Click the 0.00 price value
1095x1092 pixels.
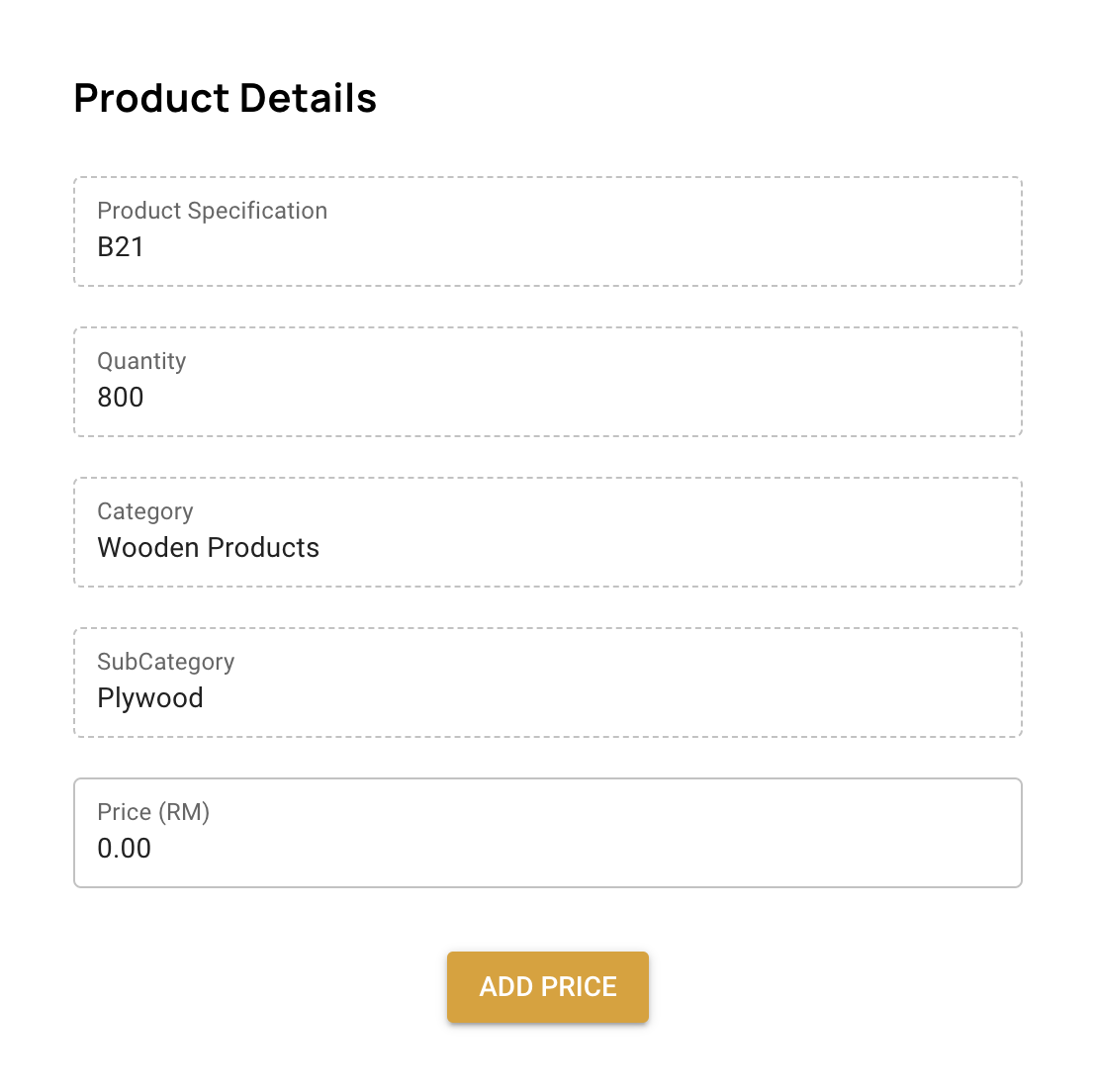[x=125, y=849]
